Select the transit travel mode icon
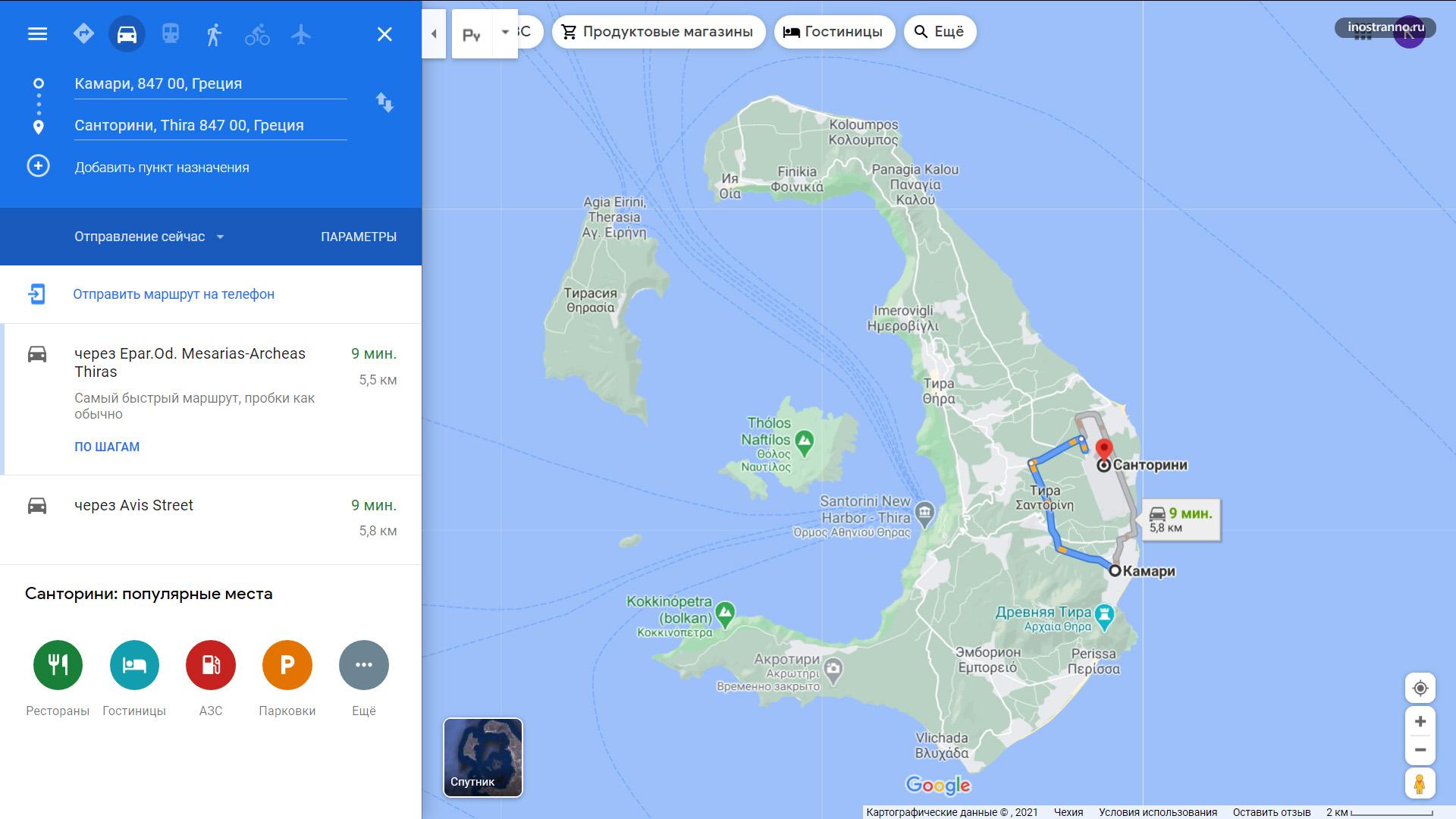Image resolution: width=1456 pixels, height=819 pixels. click(x=171, y=34)
